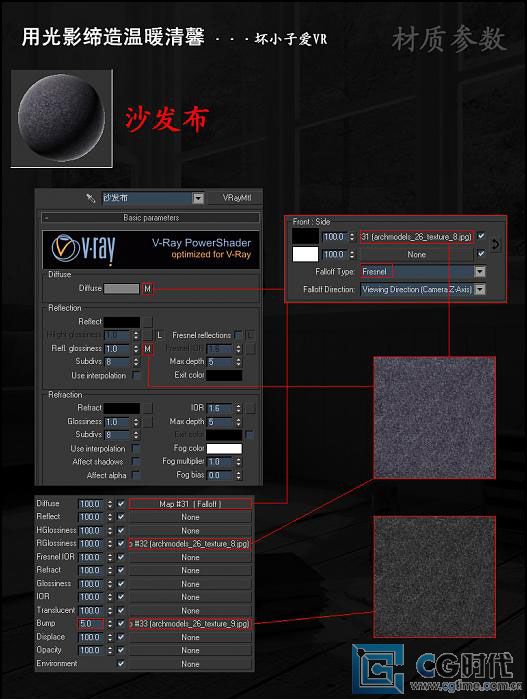
Task: Adjust the Falloff front amount spinner
Action: [352, 237]
